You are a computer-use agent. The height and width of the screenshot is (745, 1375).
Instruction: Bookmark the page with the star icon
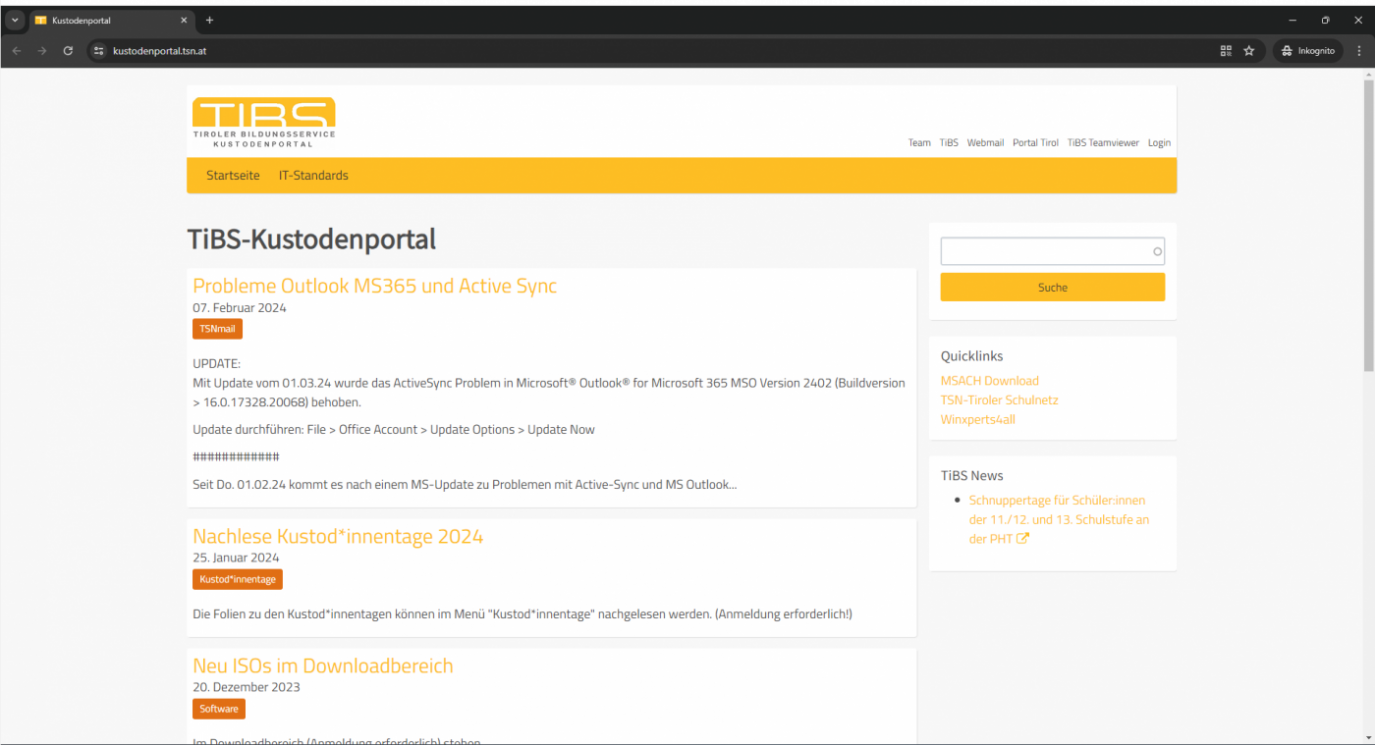pyautogui.click(x=1249, y=50)
